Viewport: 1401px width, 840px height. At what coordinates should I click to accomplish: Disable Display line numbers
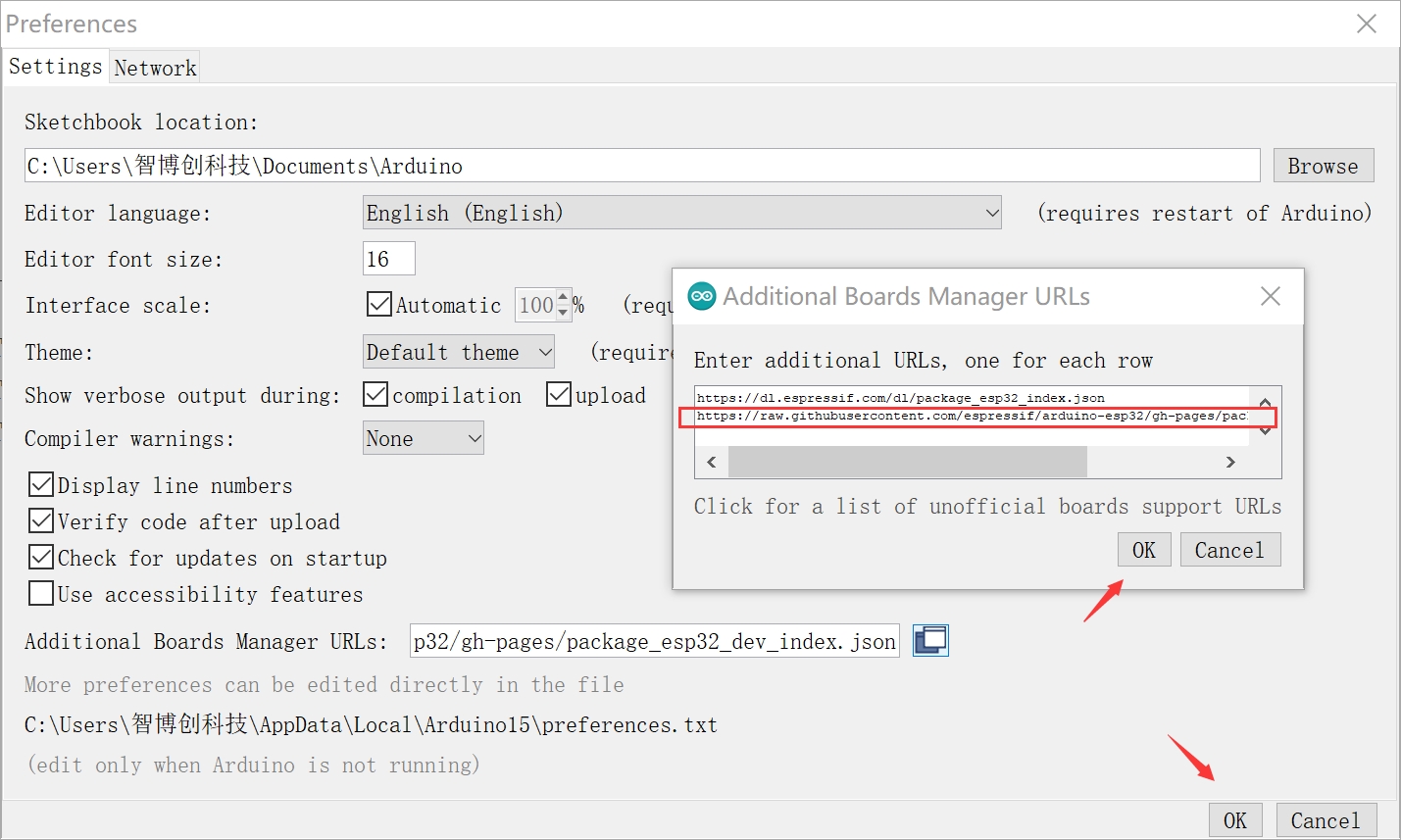41,484
